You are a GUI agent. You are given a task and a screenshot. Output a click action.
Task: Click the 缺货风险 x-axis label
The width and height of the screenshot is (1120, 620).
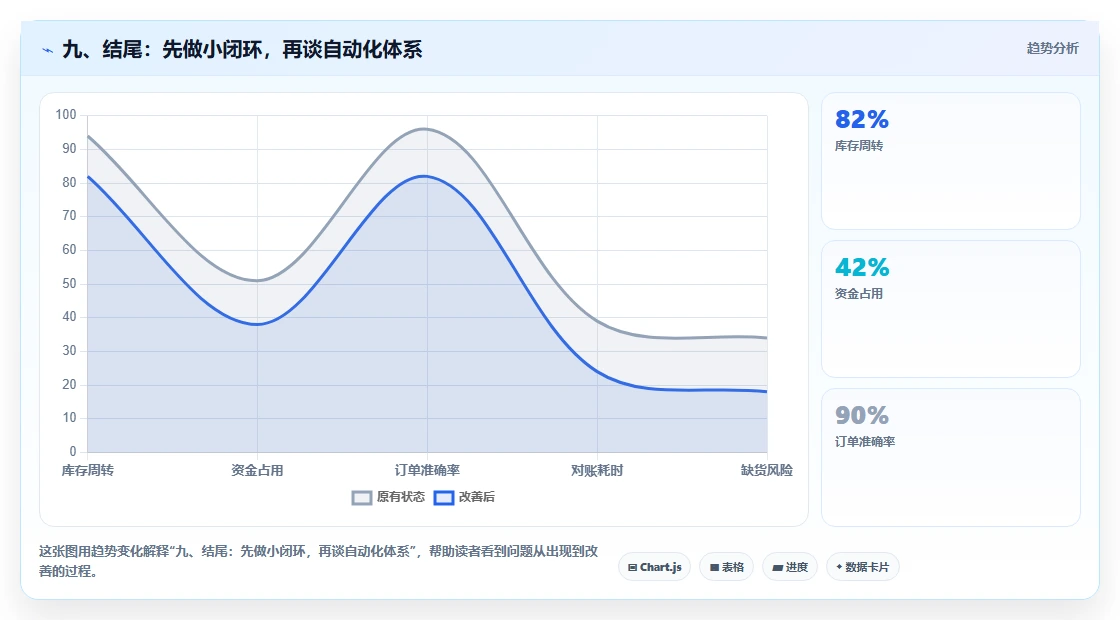click(x=766, y=470)
